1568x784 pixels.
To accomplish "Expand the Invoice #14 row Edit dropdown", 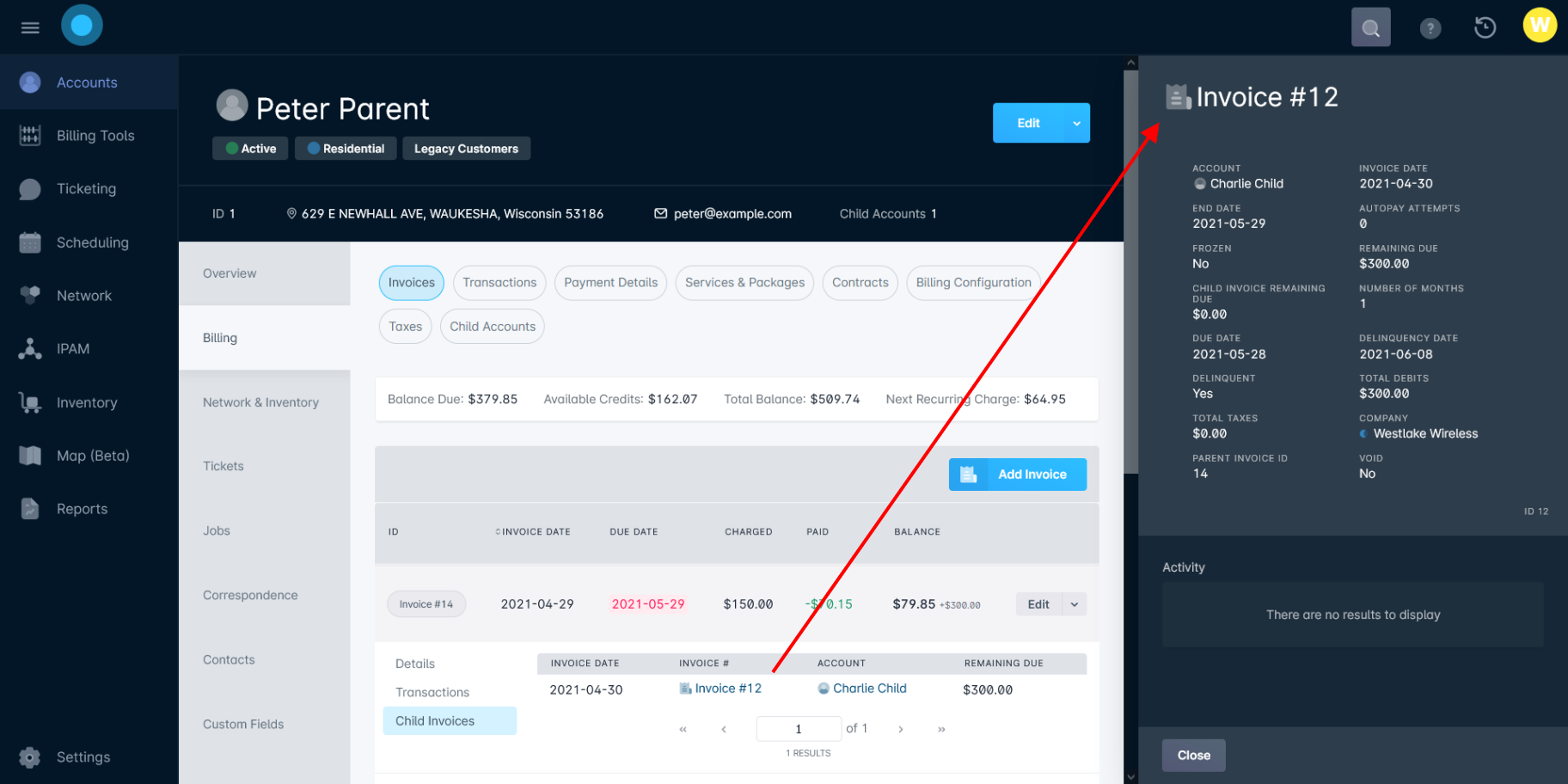I will click(1074, 604).
